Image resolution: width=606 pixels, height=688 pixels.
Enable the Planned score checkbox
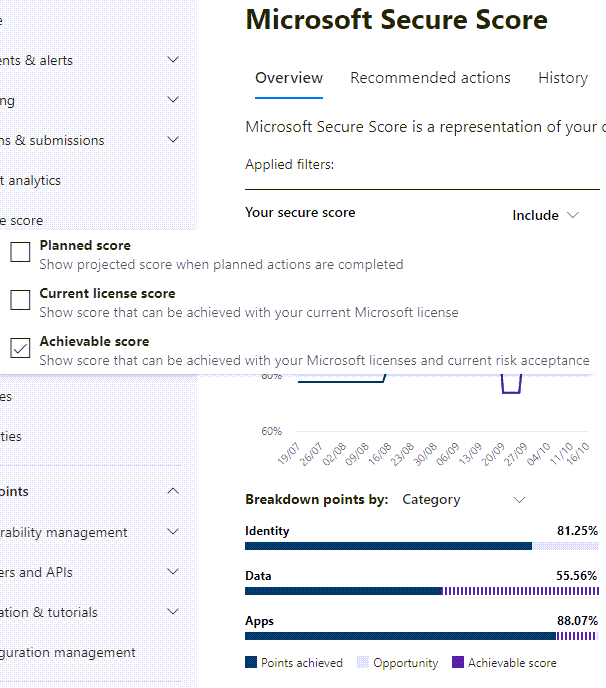click(x=20, y=253)
